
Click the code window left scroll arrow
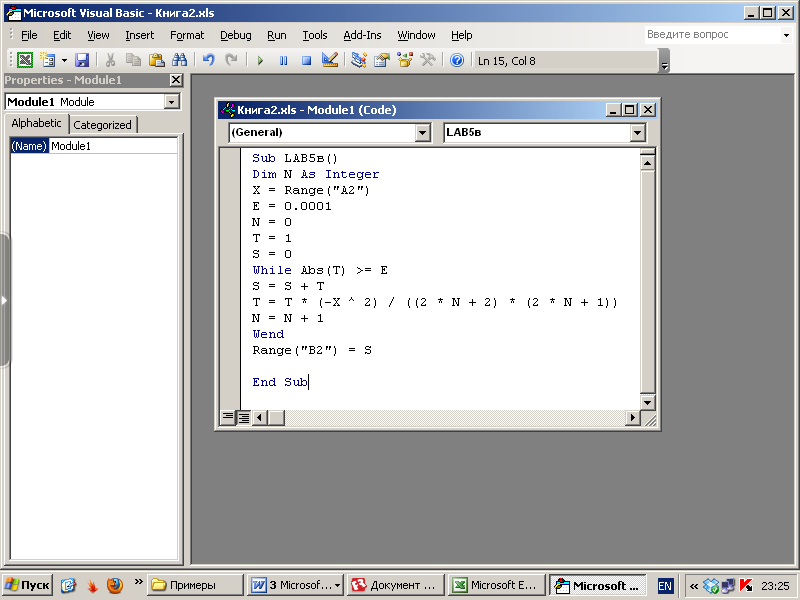[x=259, y=417]
